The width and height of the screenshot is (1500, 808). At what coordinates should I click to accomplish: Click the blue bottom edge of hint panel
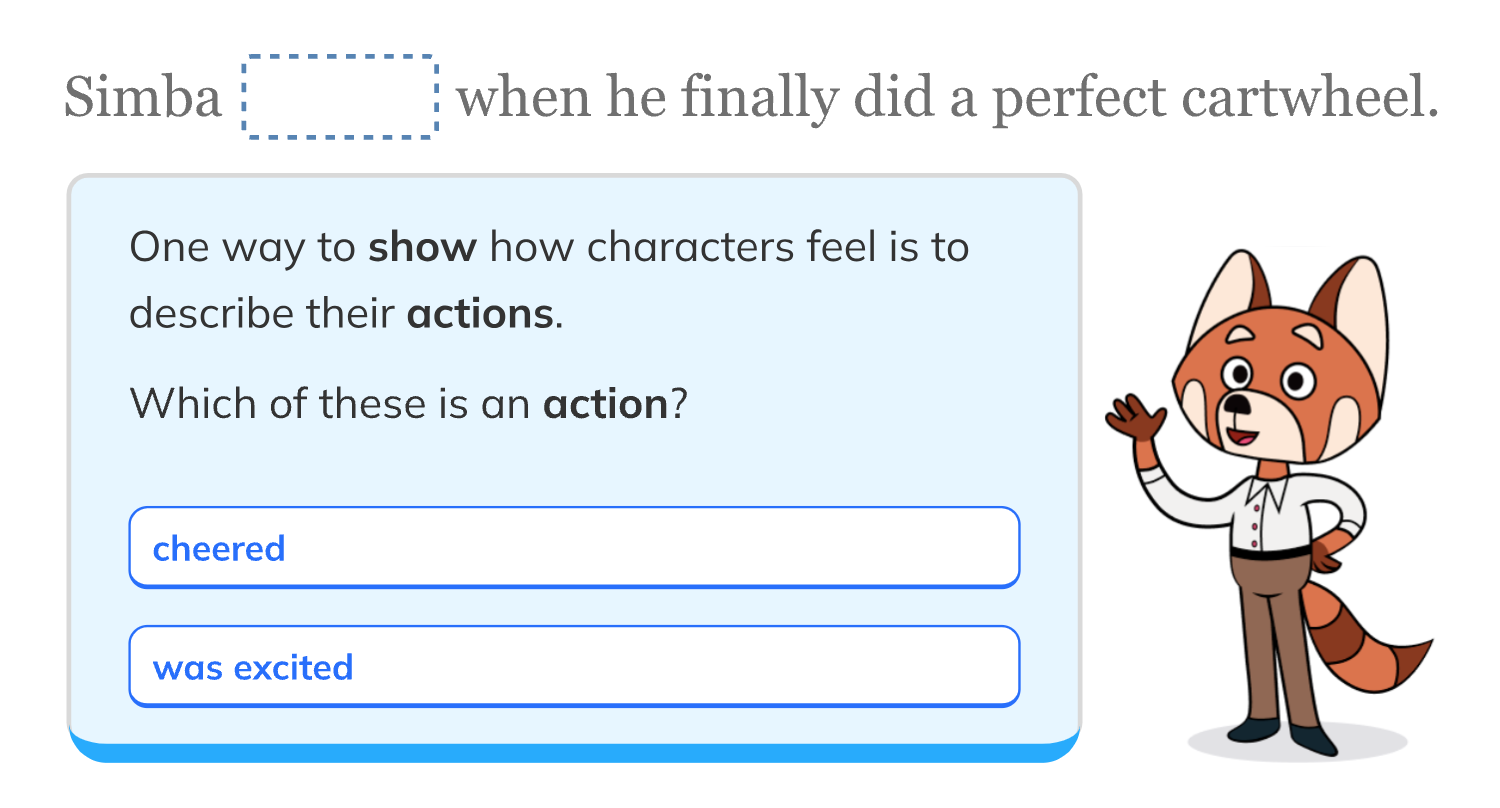[574, 752]
